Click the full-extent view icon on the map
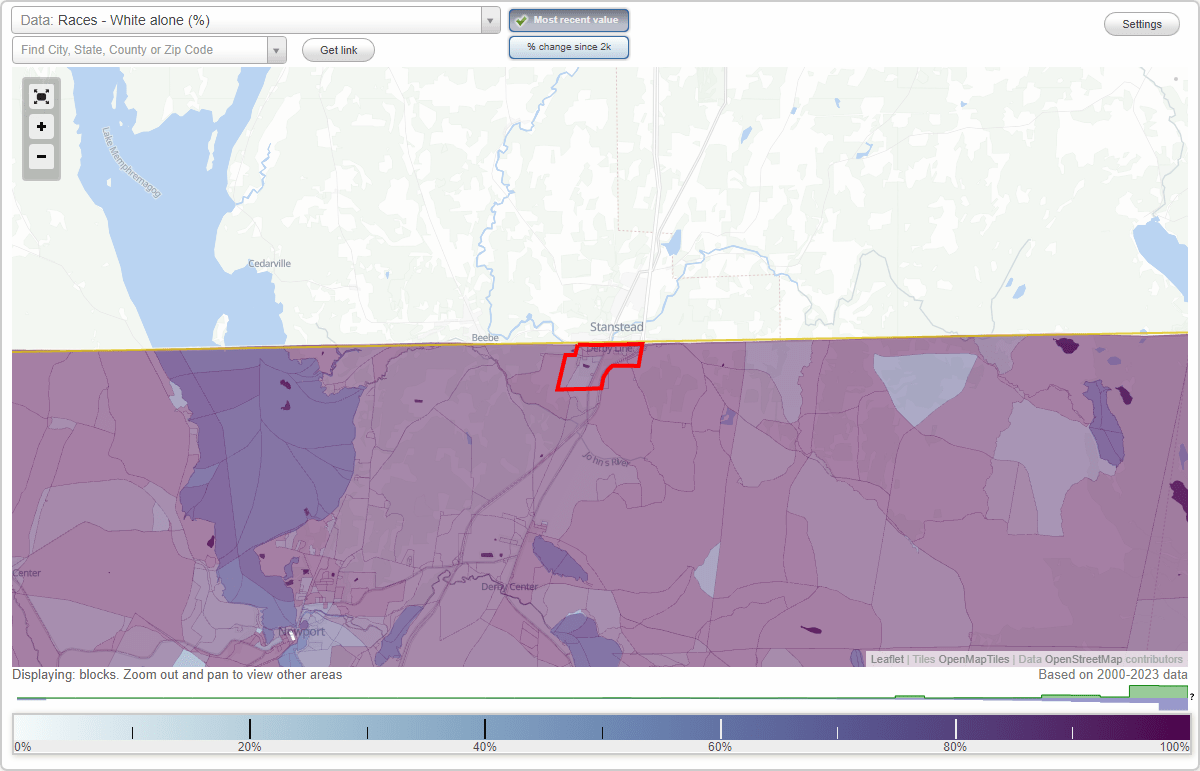The width and height of the screenshot is (1200, 771). click(41, 96)
